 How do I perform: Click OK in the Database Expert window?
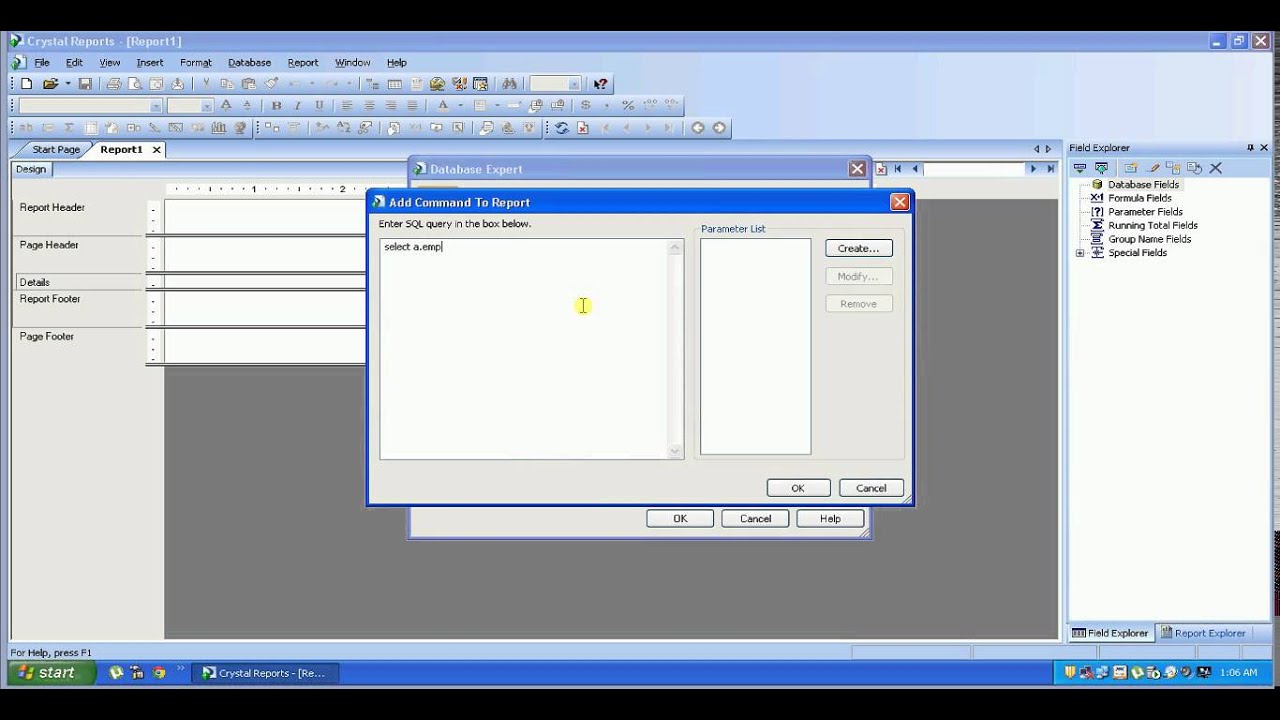(x=680, y=518)
